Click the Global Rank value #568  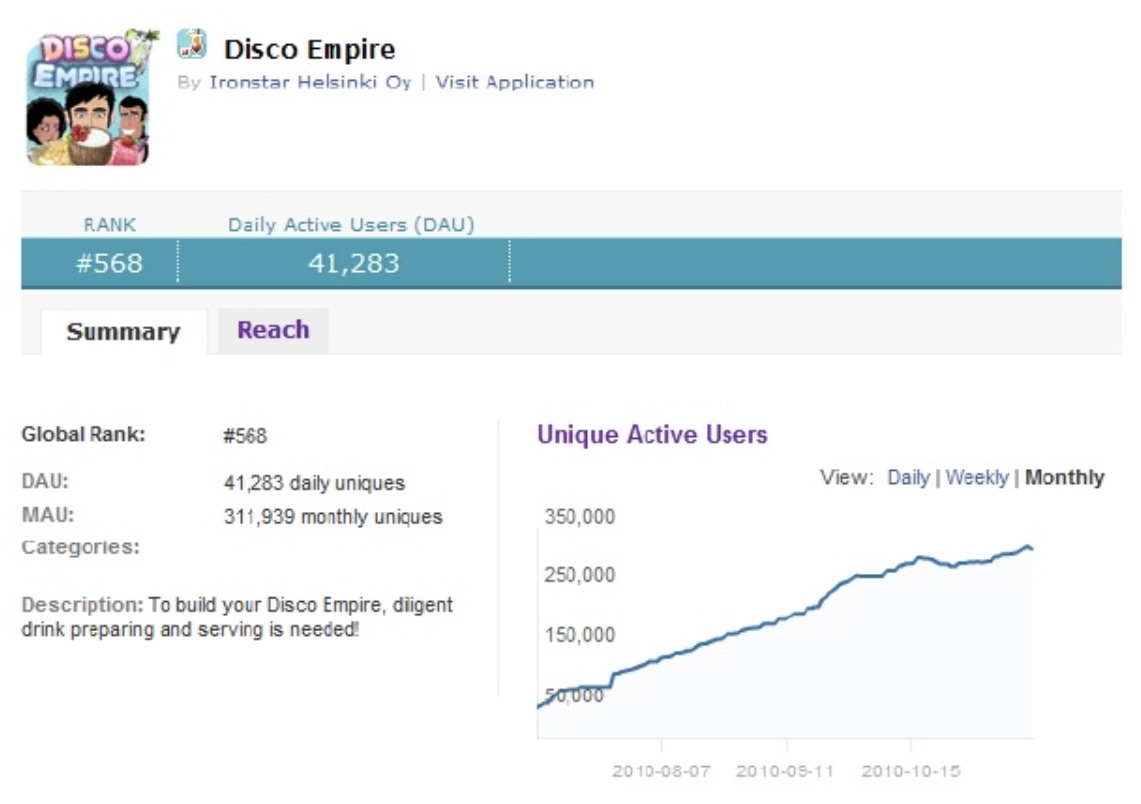coord(245,436)
